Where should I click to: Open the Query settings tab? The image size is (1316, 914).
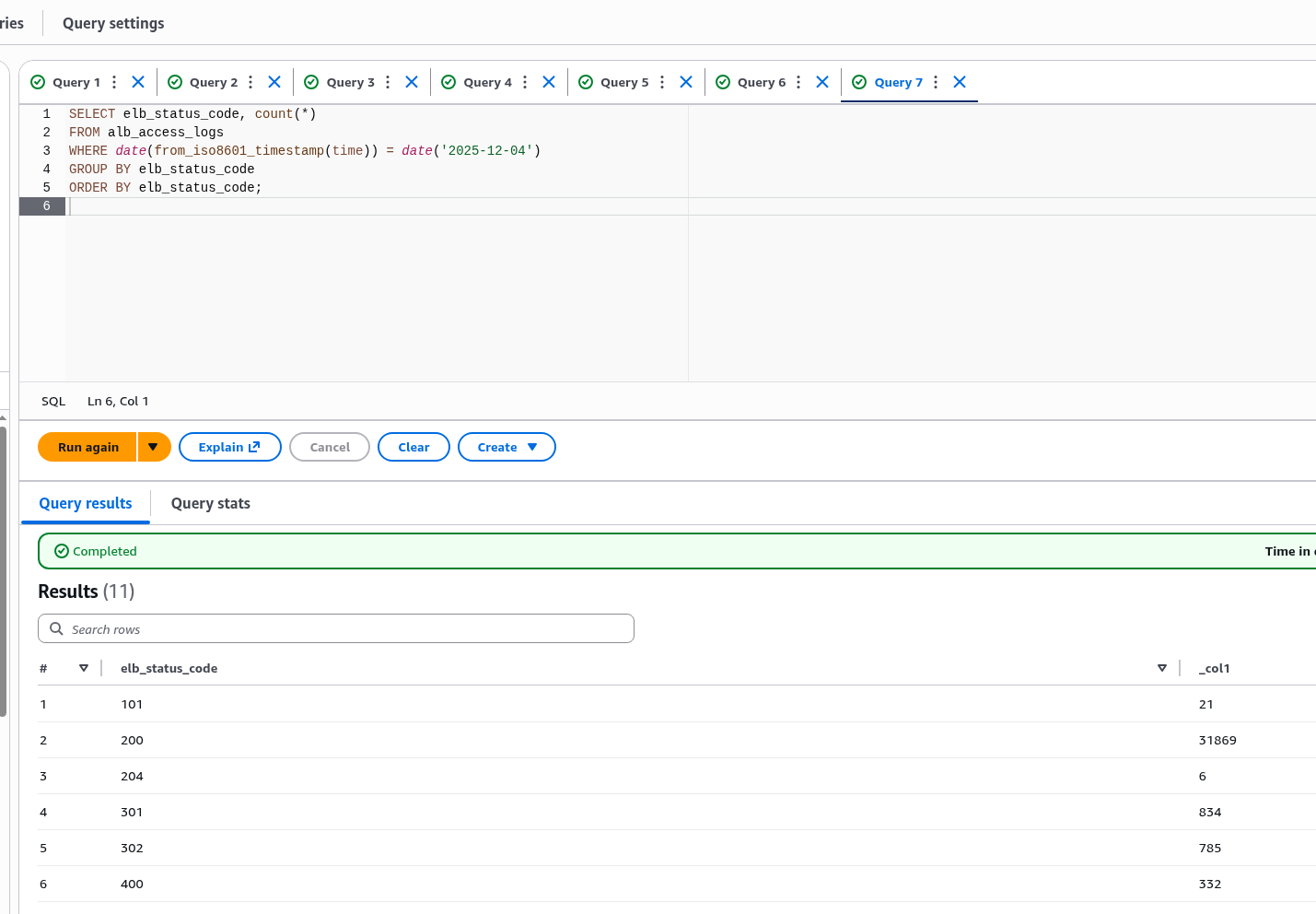click(113, 23)
